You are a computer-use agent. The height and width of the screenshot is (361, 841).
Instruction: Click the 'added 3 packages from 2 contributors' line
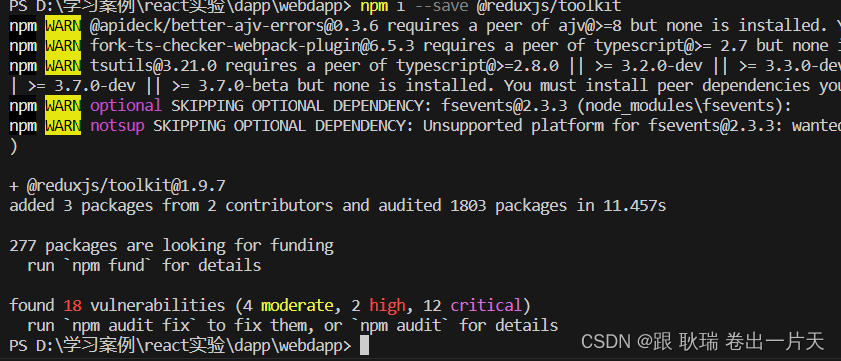[338, 205]
